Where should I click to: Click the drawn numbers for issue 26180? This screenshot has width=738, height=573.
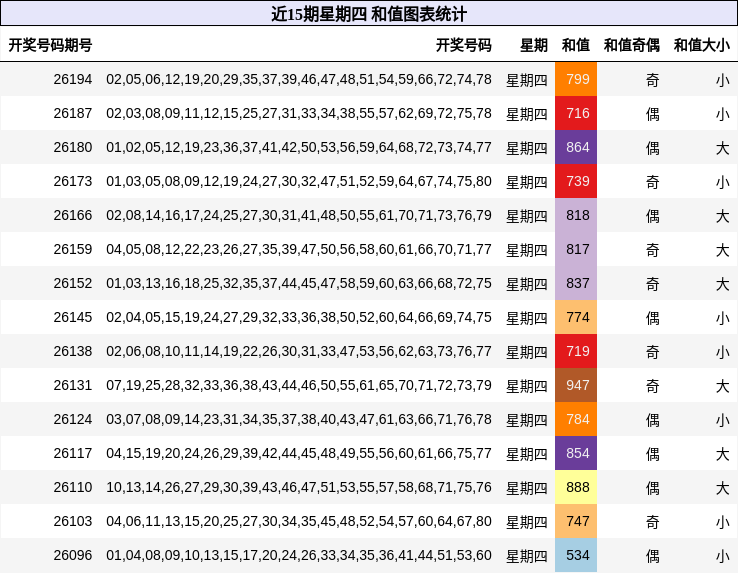299,147
